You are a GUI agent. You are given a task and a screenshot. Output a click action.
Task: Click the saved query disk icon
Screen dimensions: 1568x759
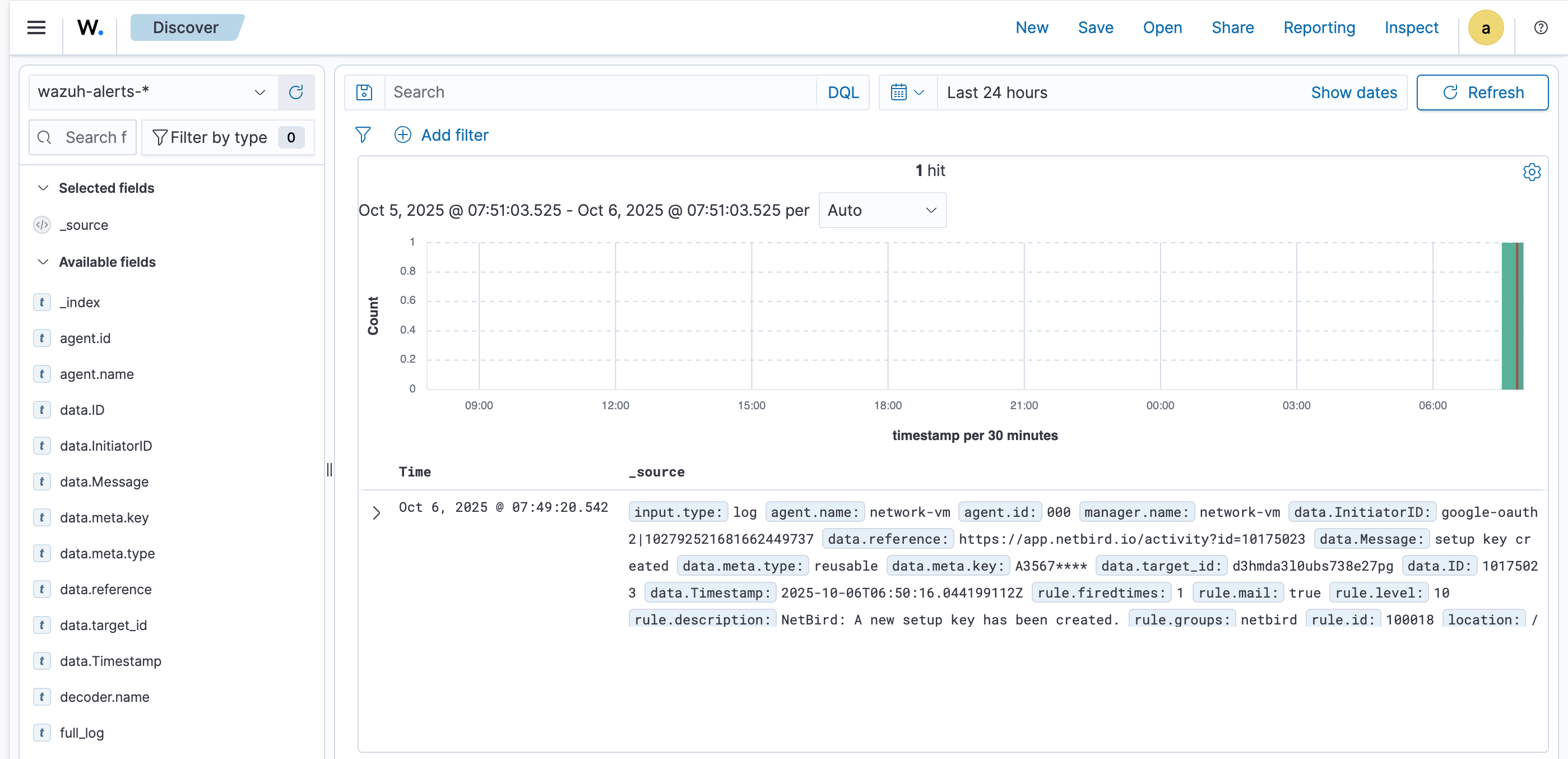click(x=364, y=92)
